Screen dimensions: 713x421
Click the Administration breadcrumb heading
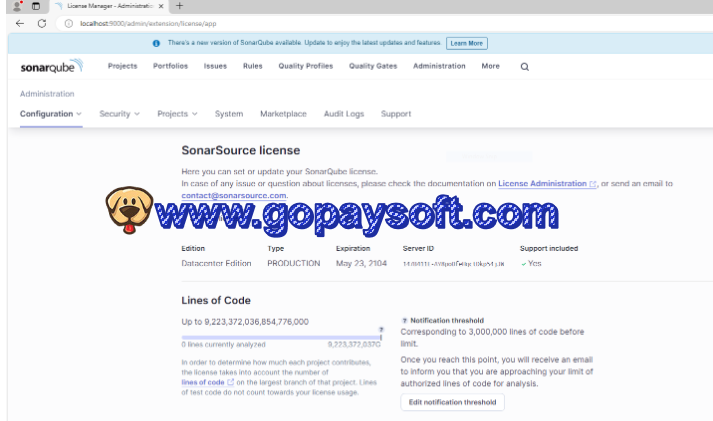point(47,94)
